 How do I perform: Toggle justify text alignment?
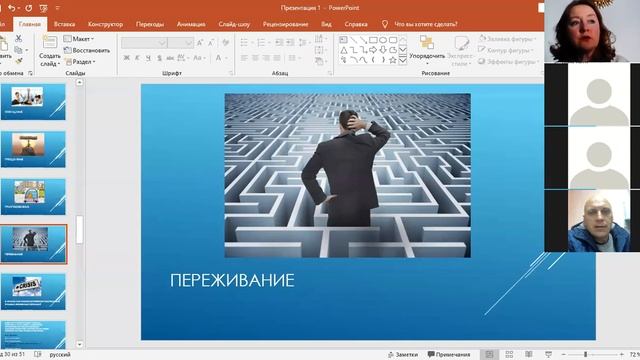tap(277, 58)
